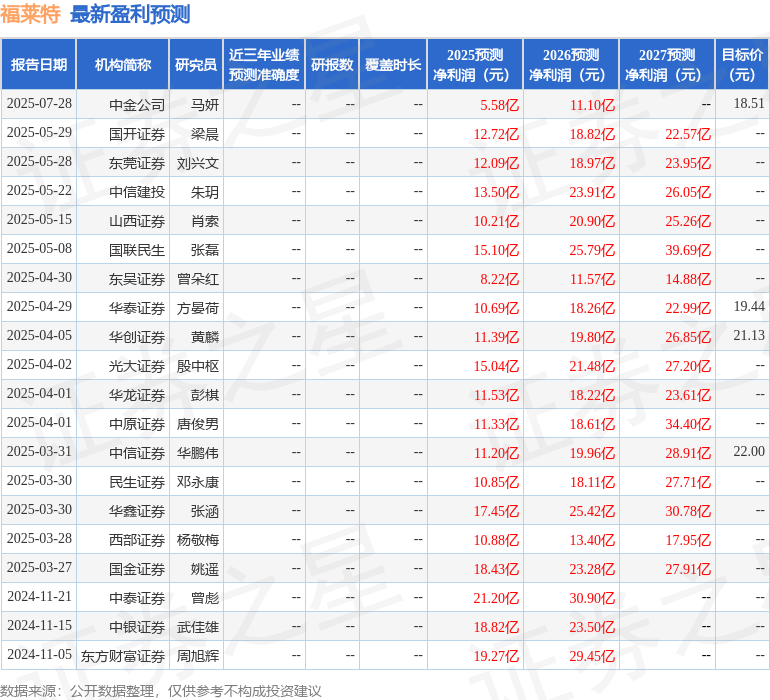Click the 39.69亿 profit forecast value

687,249
